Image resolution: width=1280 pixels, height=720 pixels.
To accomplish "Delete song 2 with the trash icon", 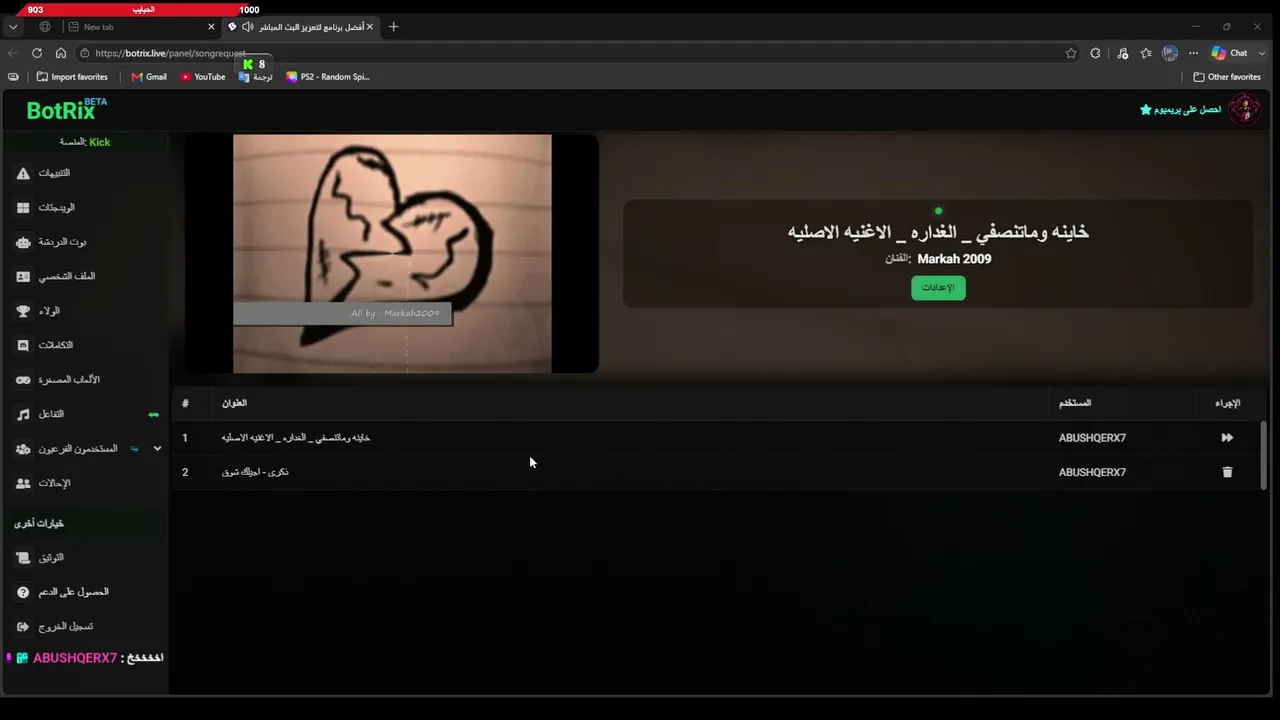I will pos(1227,472).
